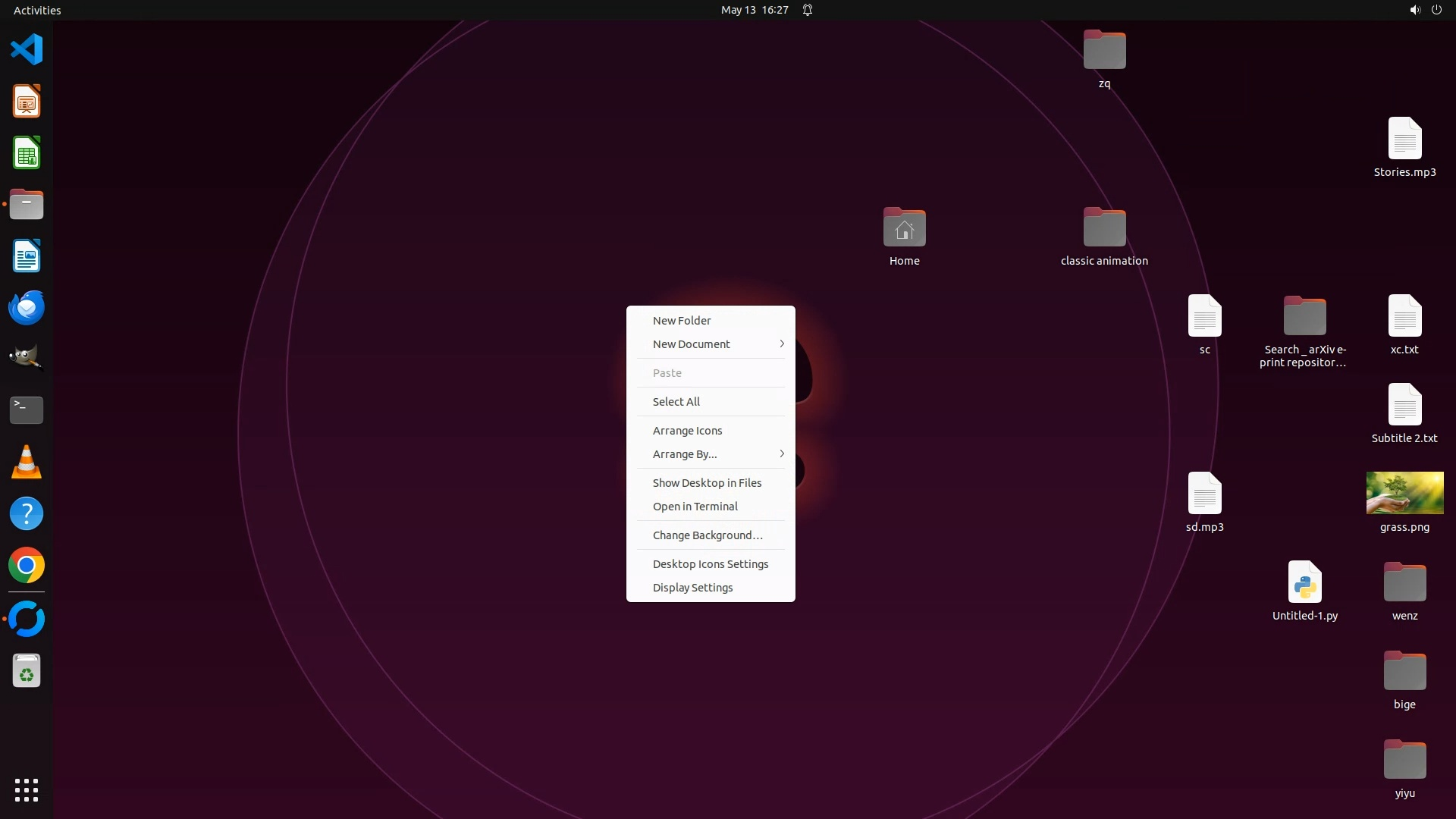1456x819 pixels.
Task: Click Activities in top bar
Action: tap(37, 10)
